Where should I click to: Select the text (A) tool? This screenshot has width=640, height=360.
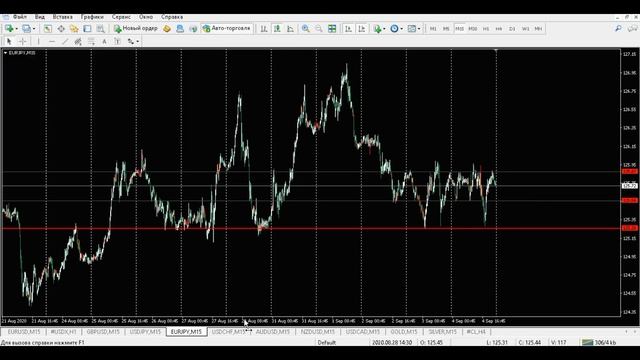[104, 41]
